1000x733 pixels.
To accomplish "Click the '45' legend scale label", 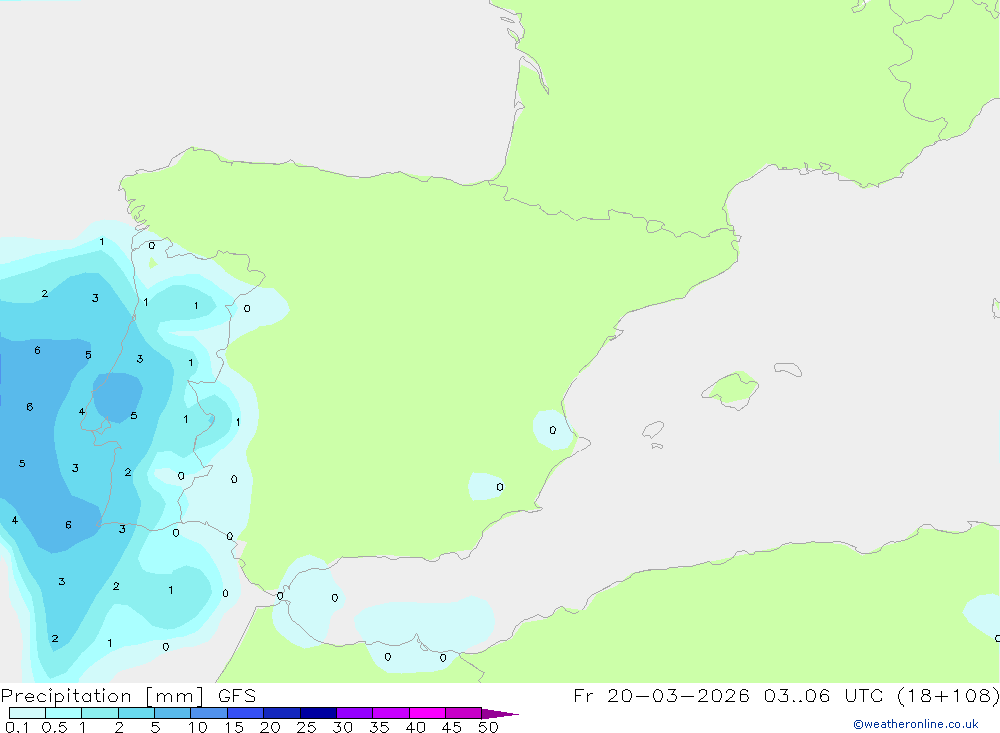I will tap(452, 727).
